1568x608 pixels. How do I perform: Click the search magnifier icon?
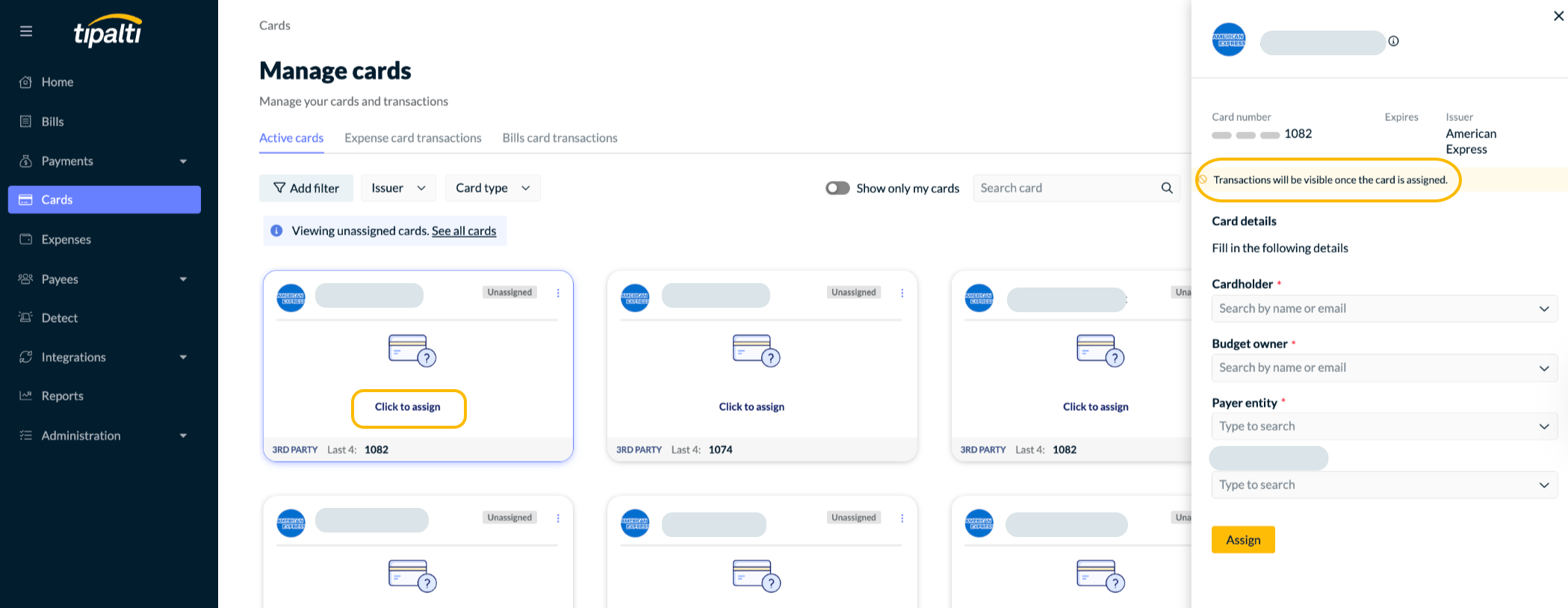(1166, 188)
